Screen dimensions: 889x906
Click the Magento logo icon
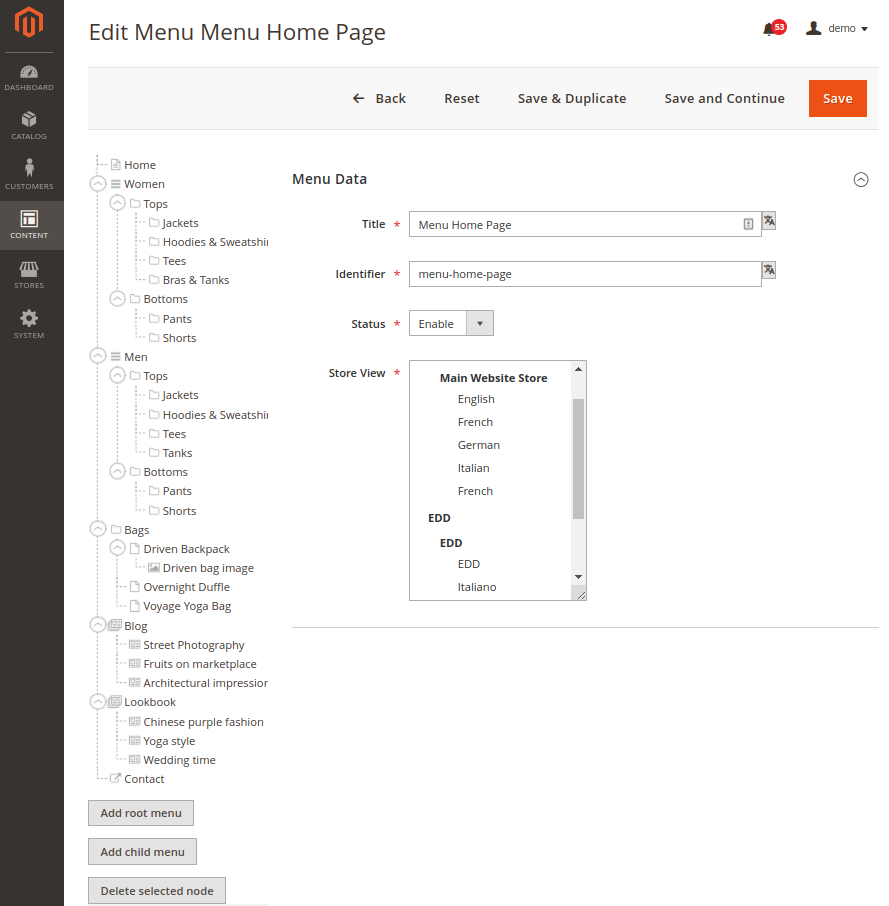click(29, 23)
